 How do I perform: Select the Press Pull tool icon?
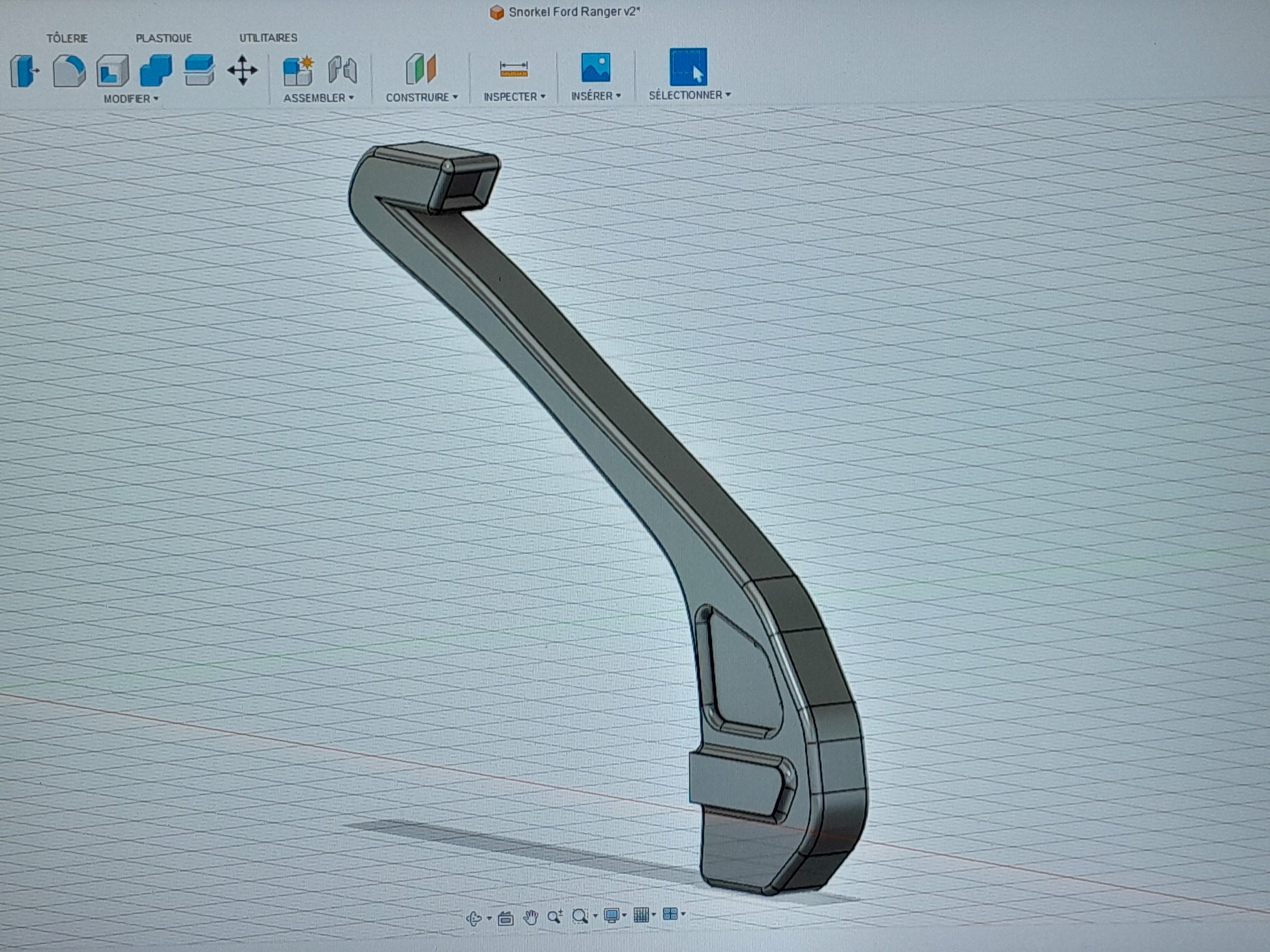pyautogui.click(x=24, y=71)
